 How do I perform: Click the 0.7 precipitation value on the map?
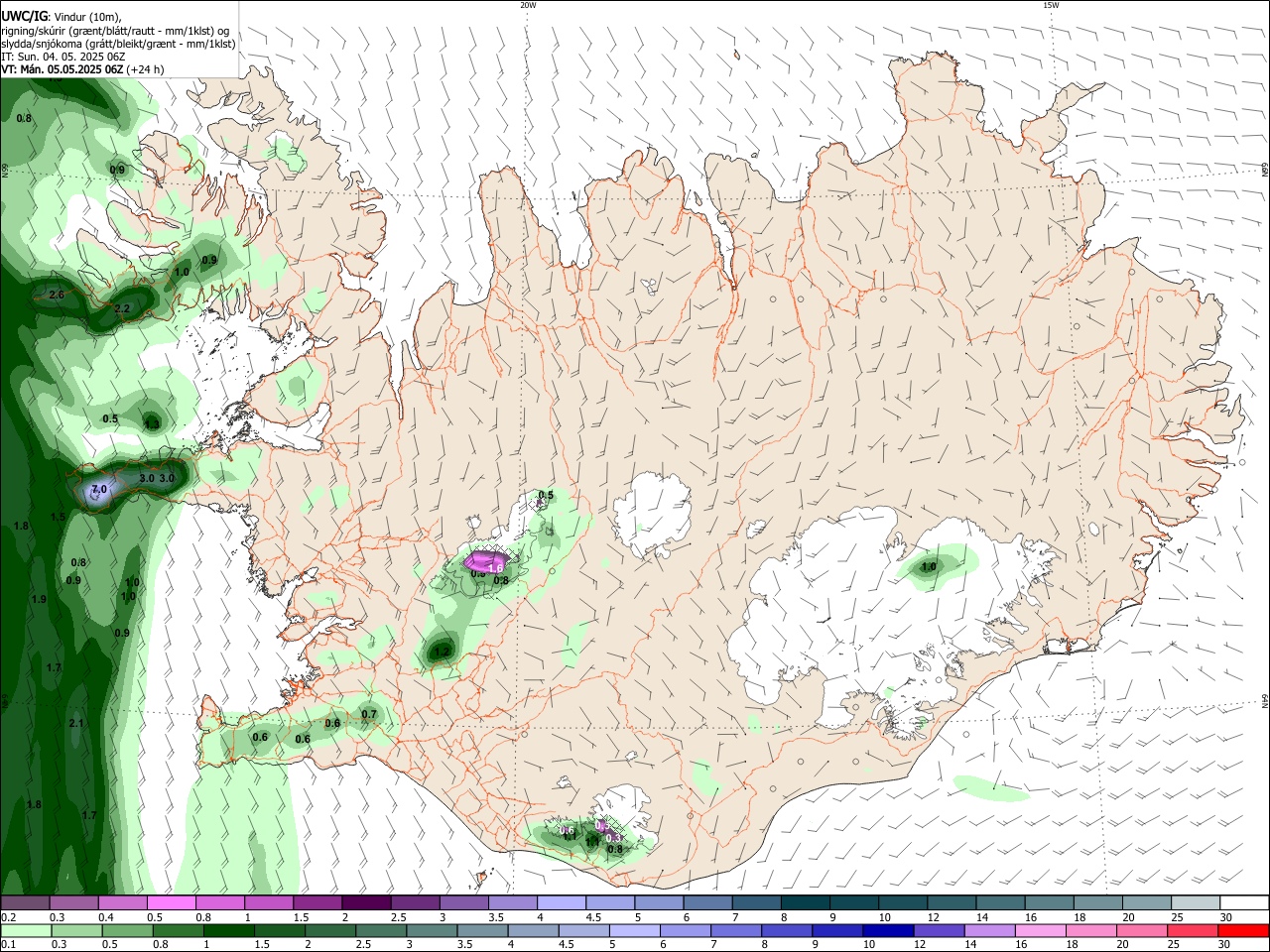(369, 714)
